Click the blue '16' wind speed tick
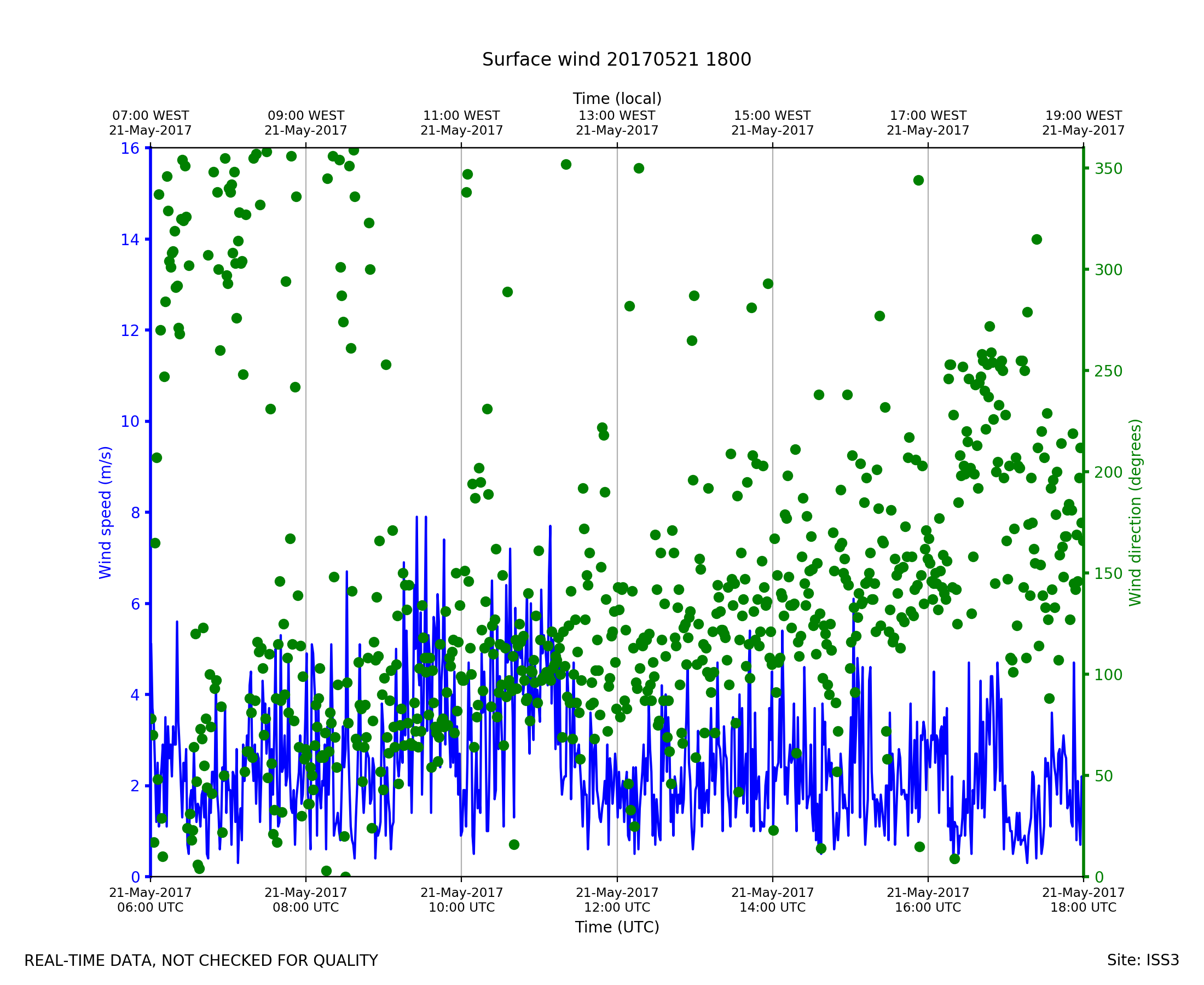The width and height of the screenshot is (1204, 985). pyautogui.click(x=130, y=149)
